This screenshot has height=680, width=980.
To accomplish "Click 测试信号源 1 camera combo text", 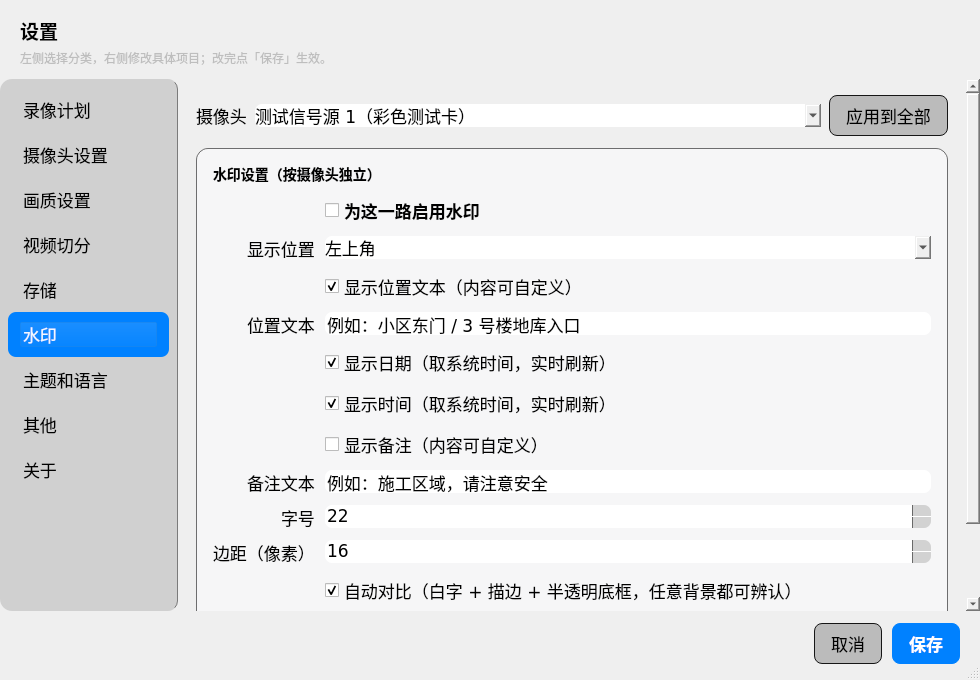I will point(360,116).
